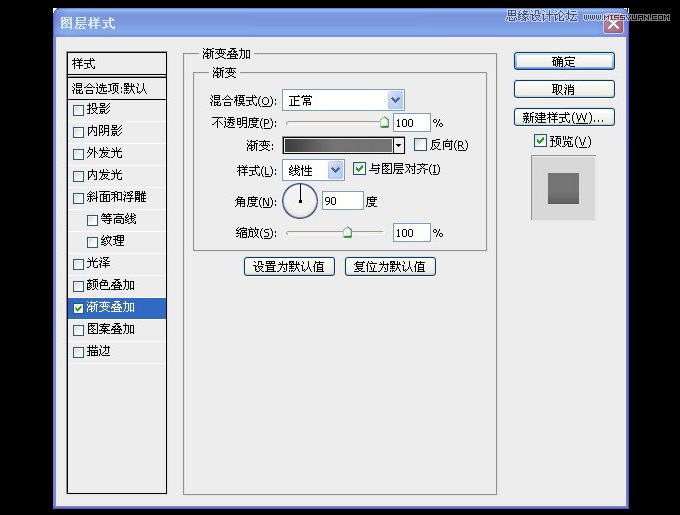Click the 设置为默认值 button
This screenshot has width=680, height=515.
(289, 267)
